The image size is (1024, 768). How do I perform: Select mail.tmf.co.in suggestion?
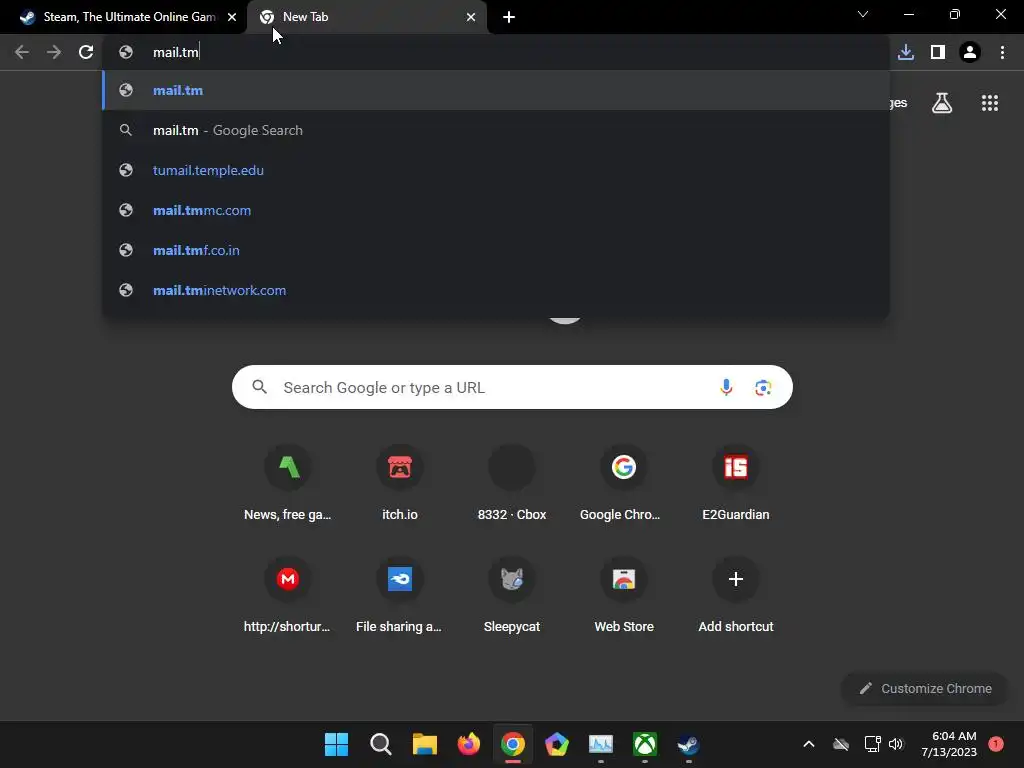coord(496,250)
